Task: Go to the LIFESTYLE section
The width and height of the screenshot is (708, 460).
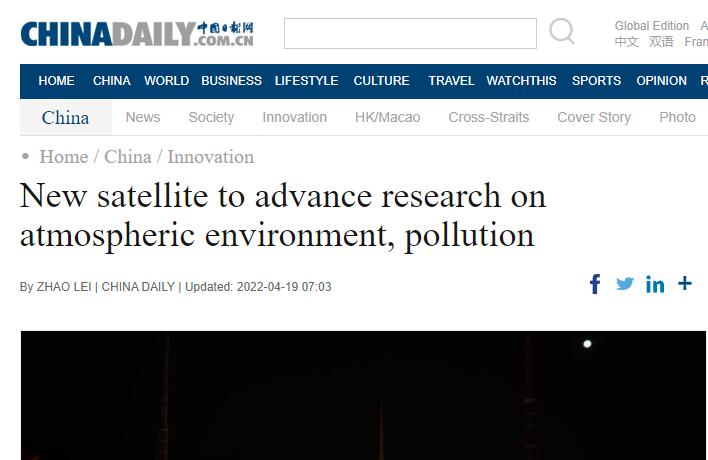Action: [x=306, y=81]
